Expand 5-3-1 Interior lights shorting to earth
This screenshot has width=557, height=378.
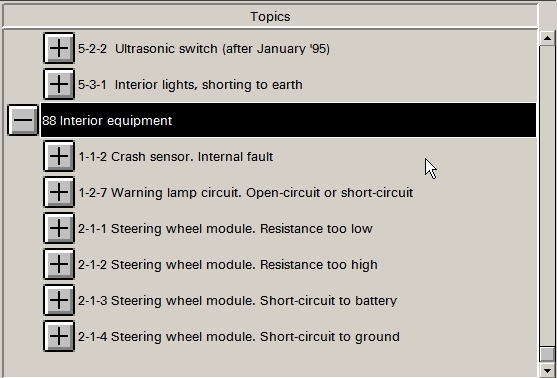59,85
